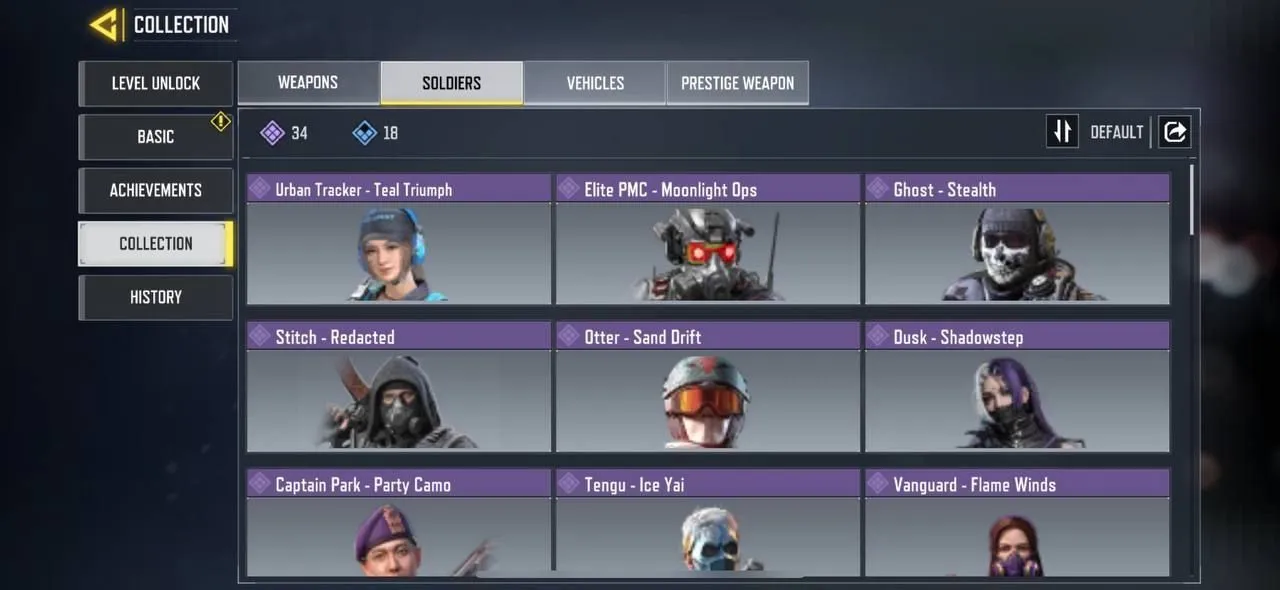Open the Level Unlock section
Screen dimensions: 1280x590
click(x=155, y=83)
